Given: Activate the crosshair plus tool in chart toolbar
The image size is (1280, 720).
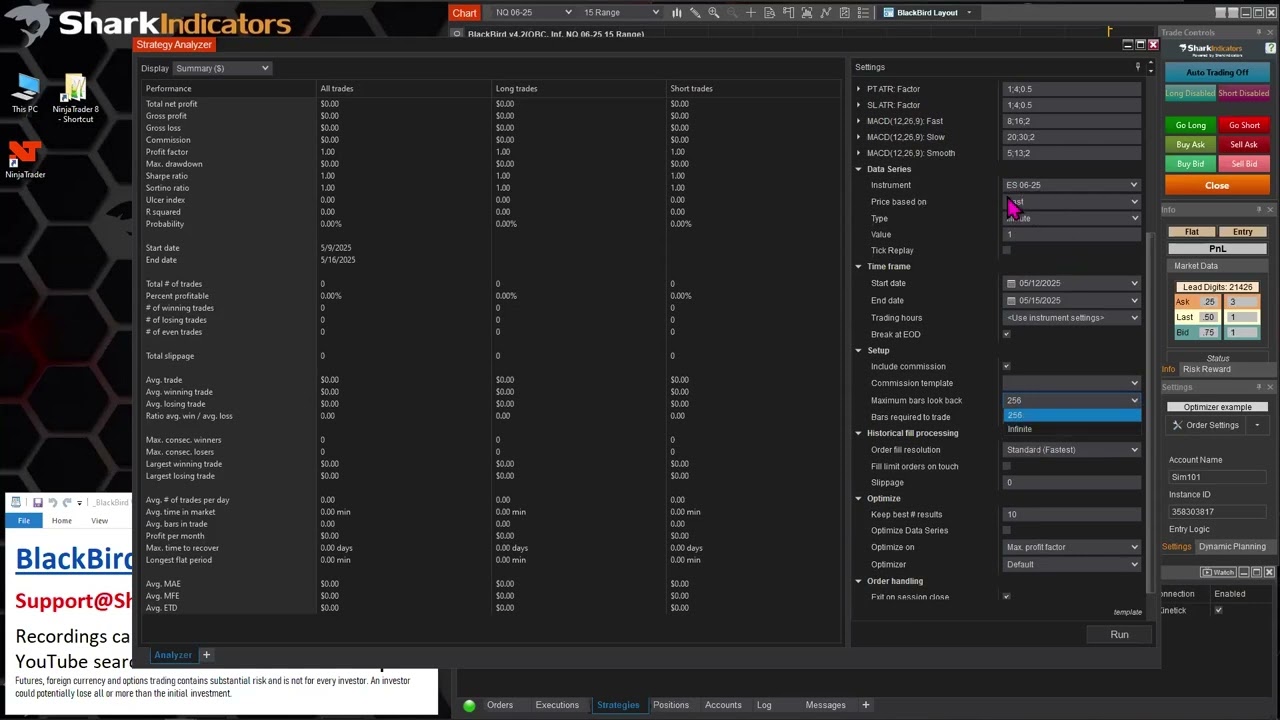Looking at the screenshot, I should coord(751,13).
